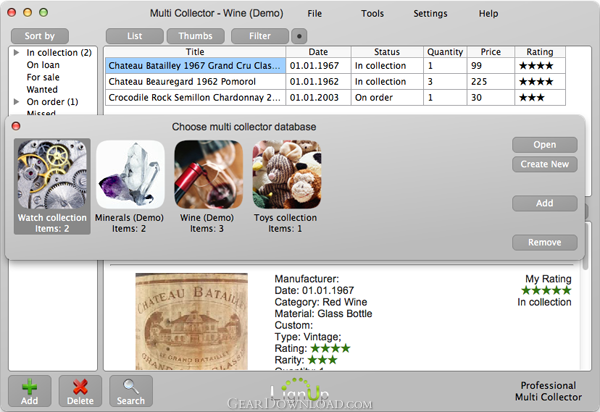
Task: Switch to Thumbs view
Action: (196, 36)
